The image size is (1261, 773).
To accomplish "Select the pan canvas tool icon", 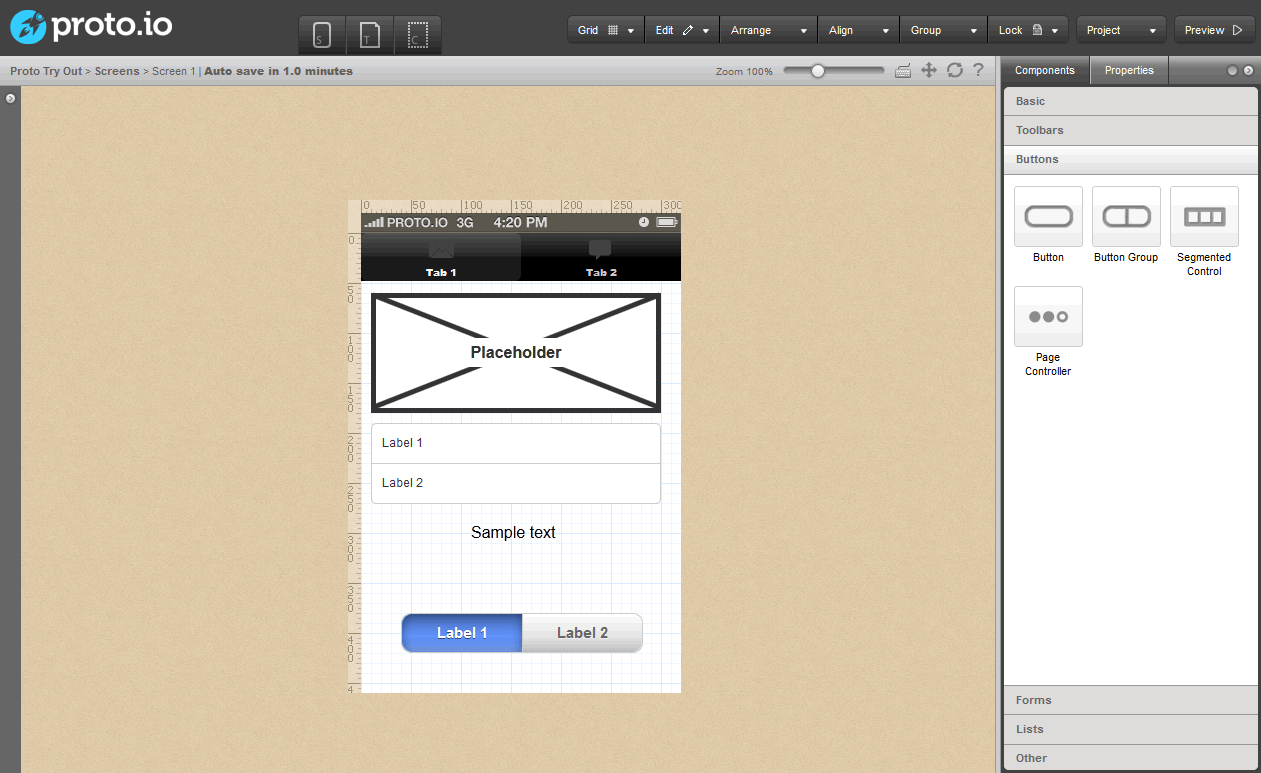I will click(928, 70).
